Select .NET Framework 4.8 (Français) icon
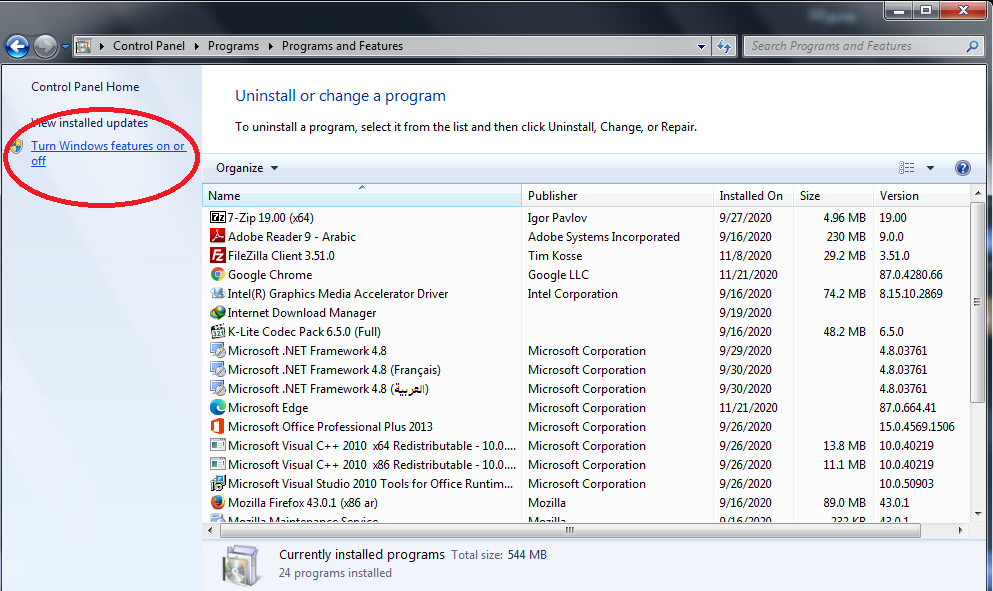 [x=217, y=369]
